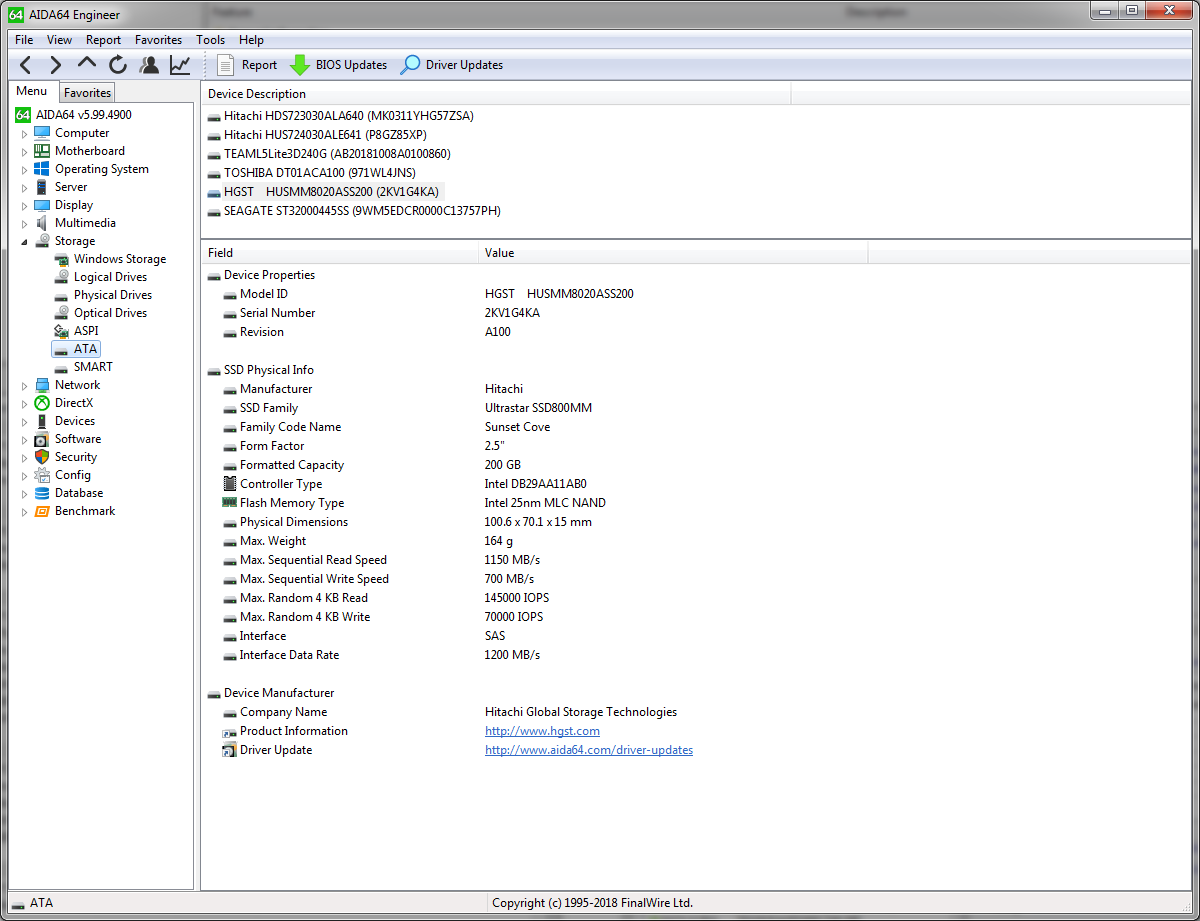Open the Report menu
Image resolution: width=1200 pixels, height=921 pixels.
(103, 40)
